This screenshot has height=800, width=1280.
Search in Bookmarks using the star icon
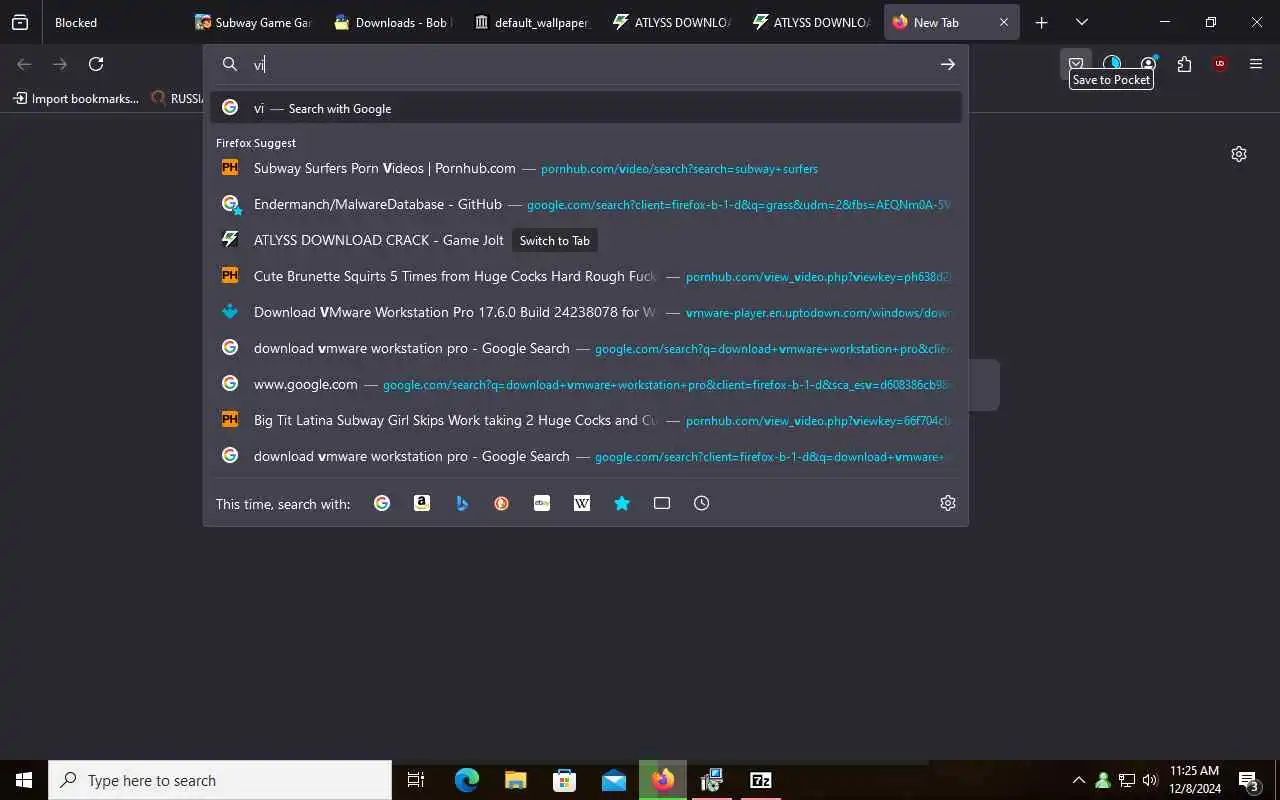(x=622, y=503)
